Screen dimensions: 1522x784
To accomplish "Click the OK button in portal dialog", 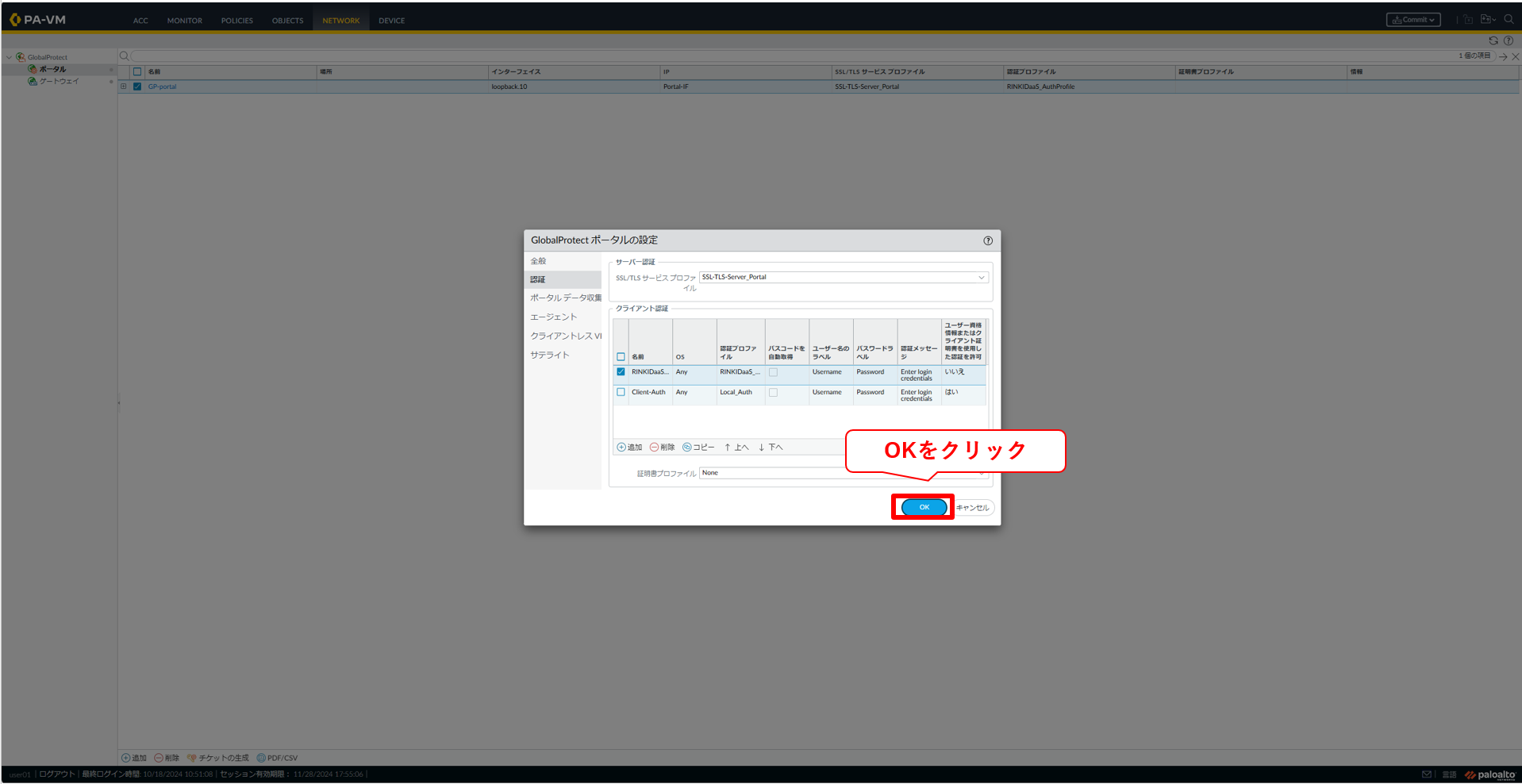I will [924, 507].
